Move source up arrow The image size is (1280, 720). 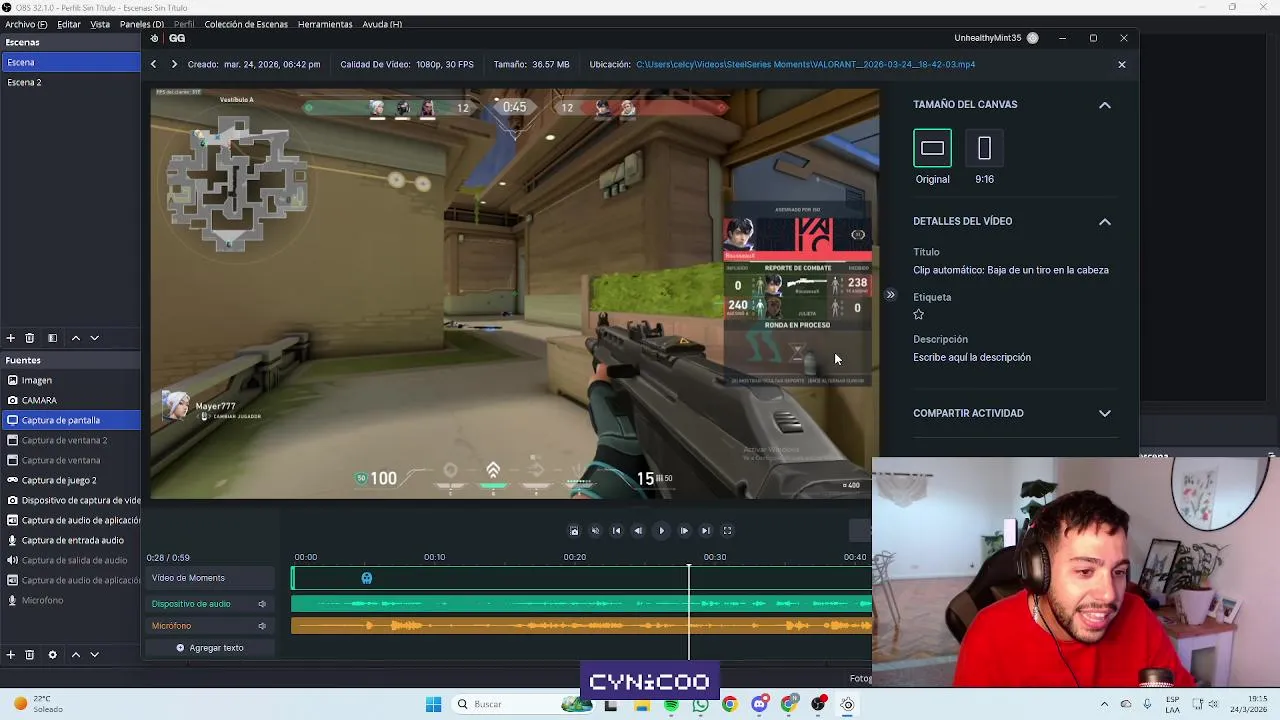click(75, 655)
